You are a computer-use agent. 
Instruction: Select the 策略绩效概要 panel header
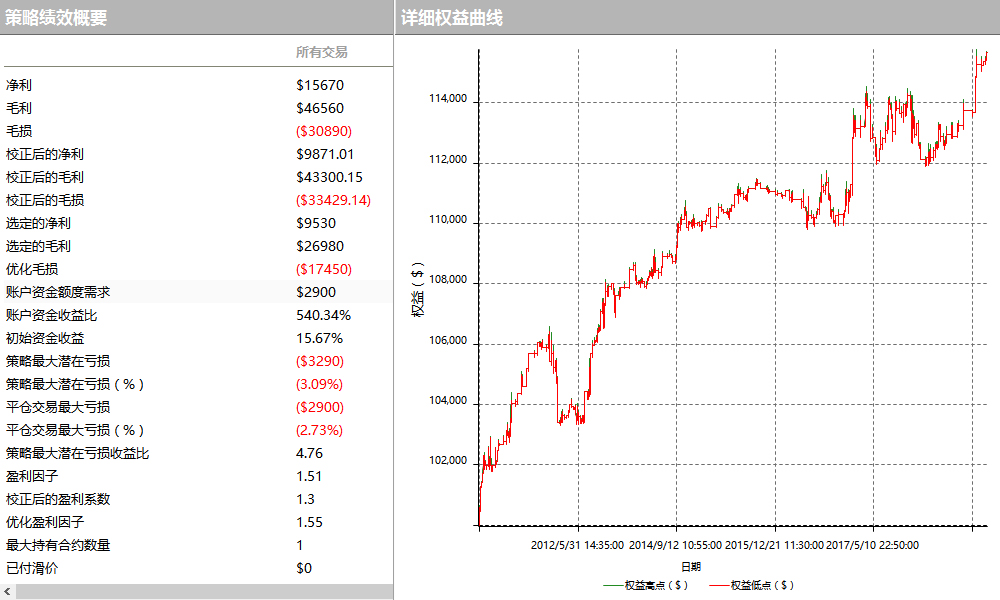tap(56, 17)
